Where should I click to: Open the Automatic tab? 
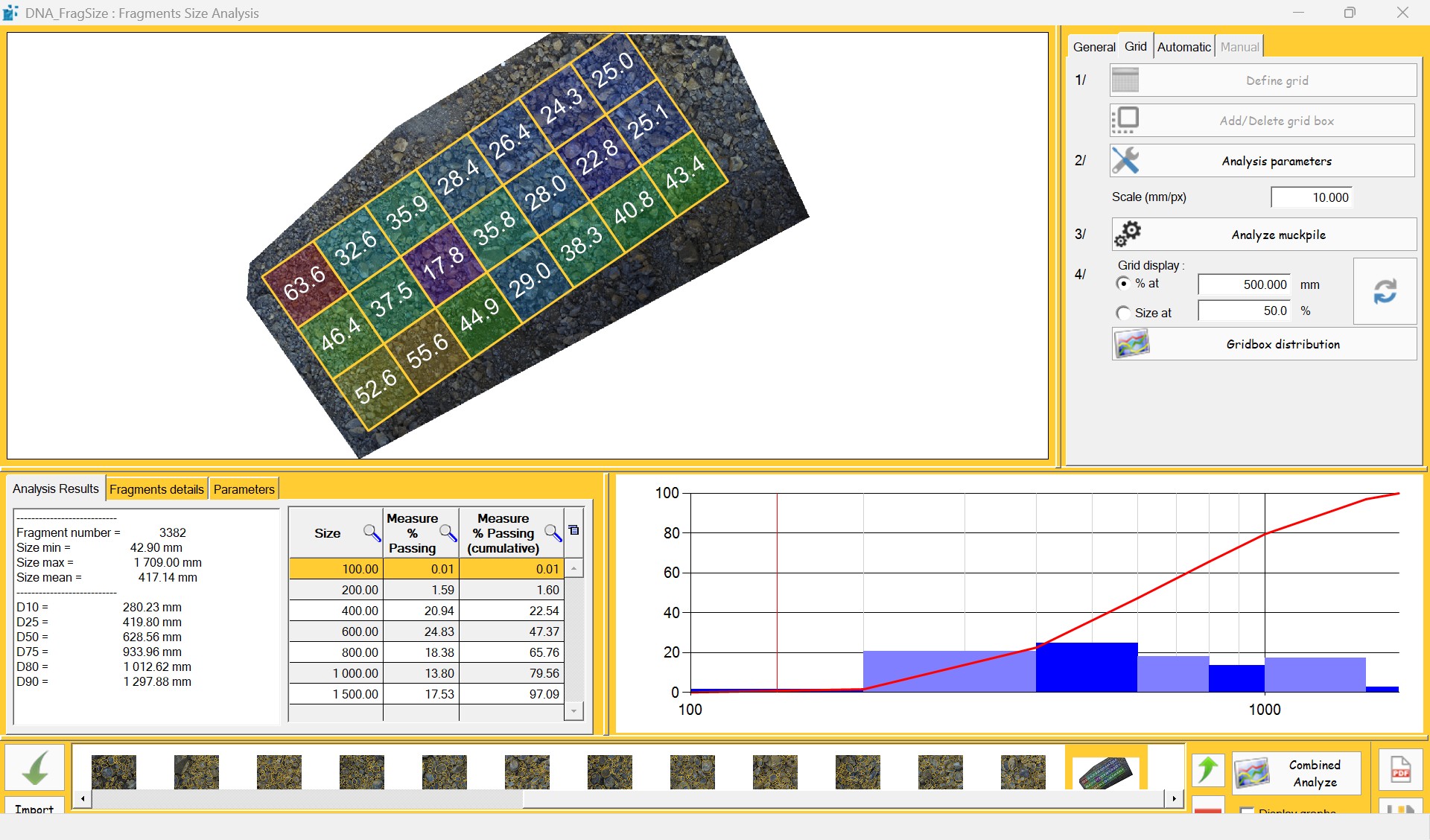coord(1183,47)
